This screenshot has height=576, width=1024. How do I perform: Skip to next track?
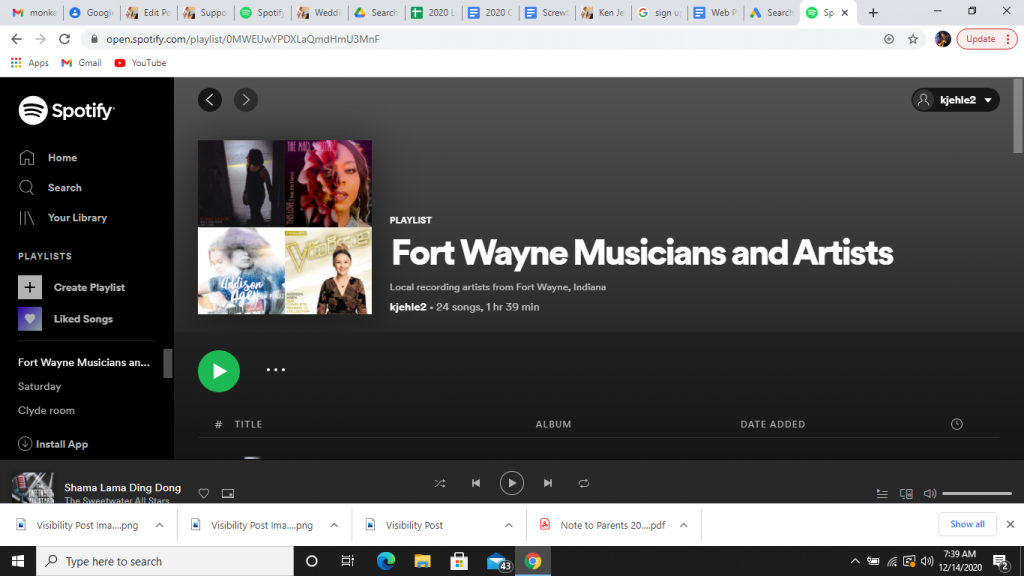548,483
